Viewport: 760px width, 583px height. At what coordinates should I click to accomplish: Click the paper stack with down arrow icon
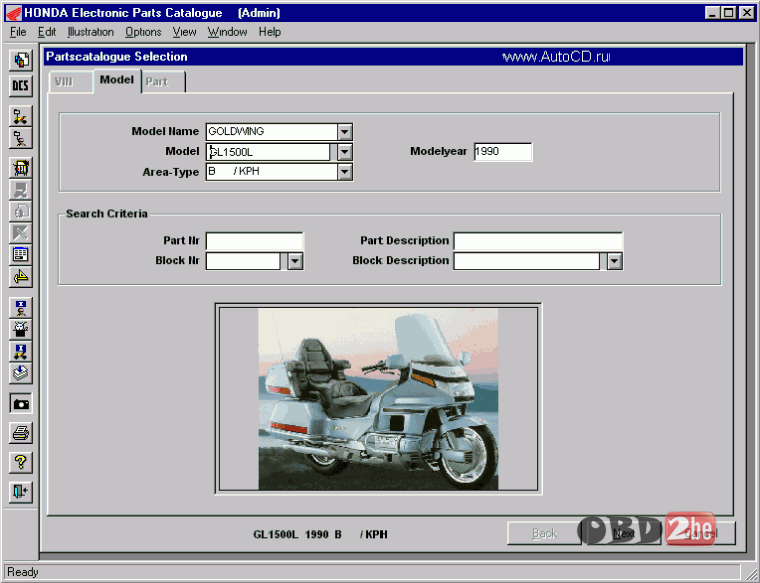click(20, 373)
